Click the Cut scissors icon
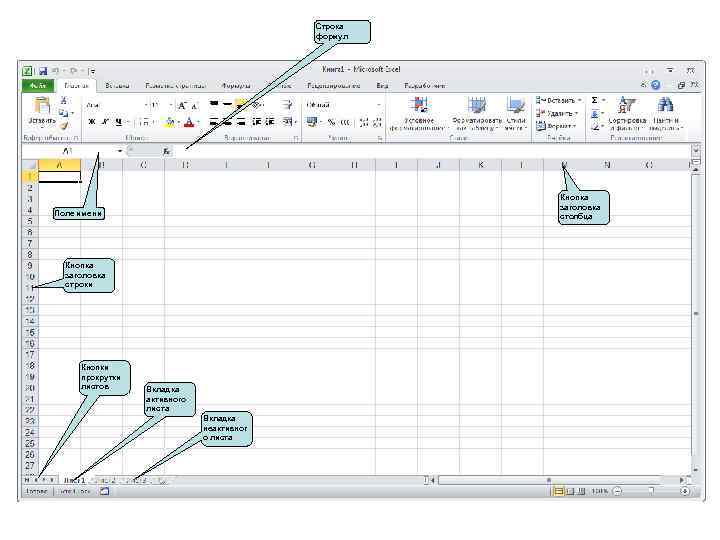Screen dimensions: 720x540 pos(64,101)
